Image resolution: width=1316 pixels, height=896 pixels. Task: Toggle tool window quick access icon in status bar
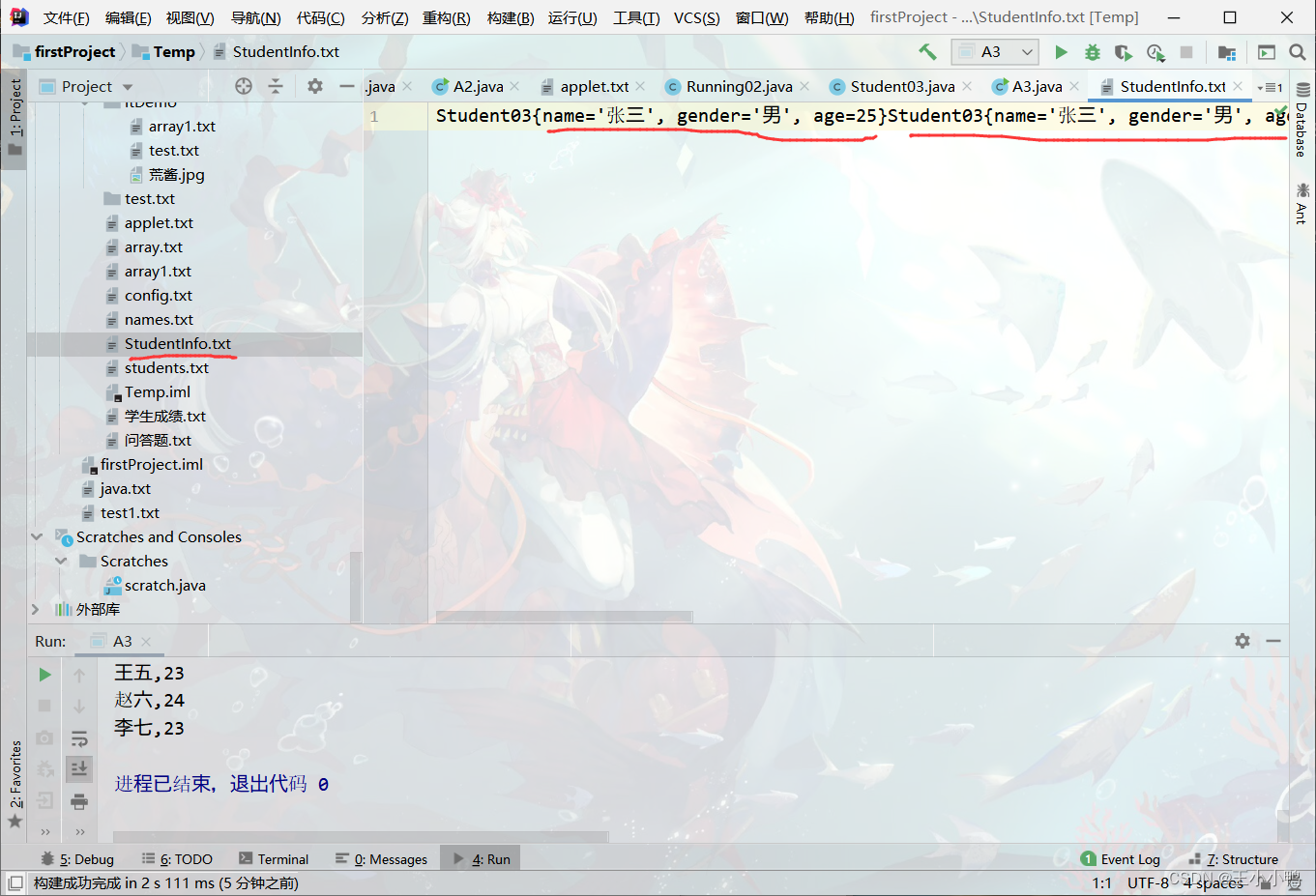(x=15, y=882)
